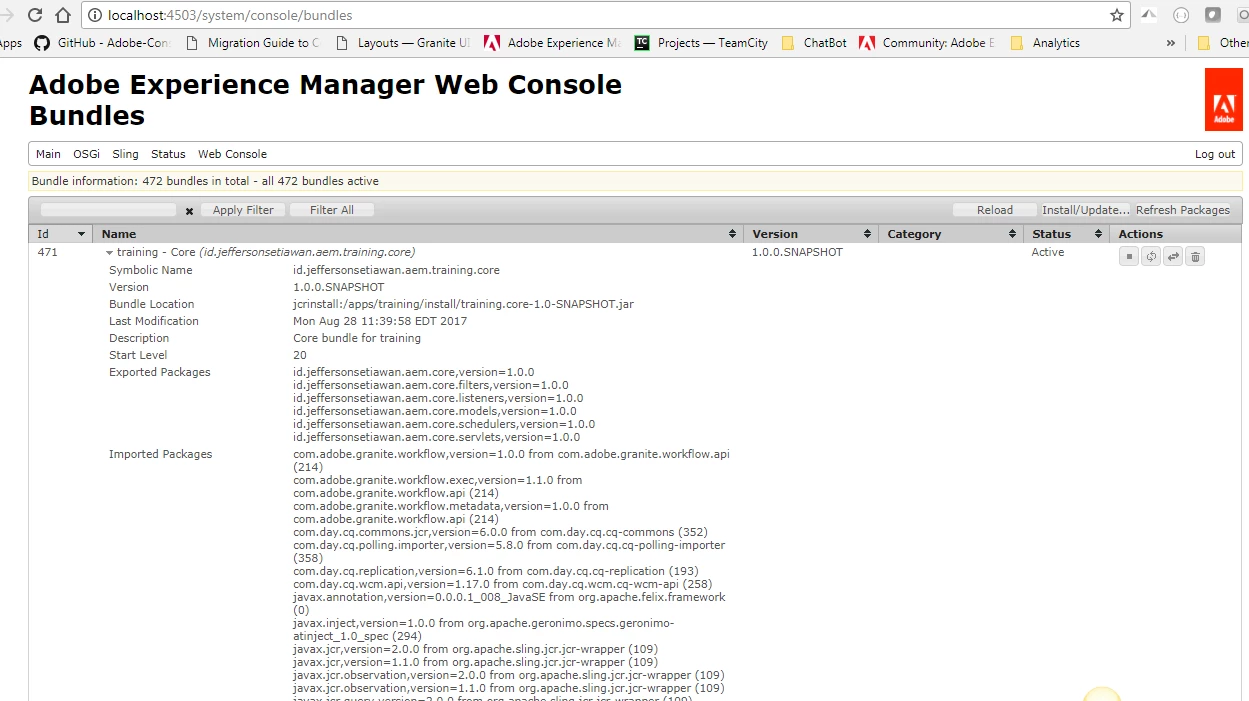Stop the training - Core bundle

(x=1129, y=256)
